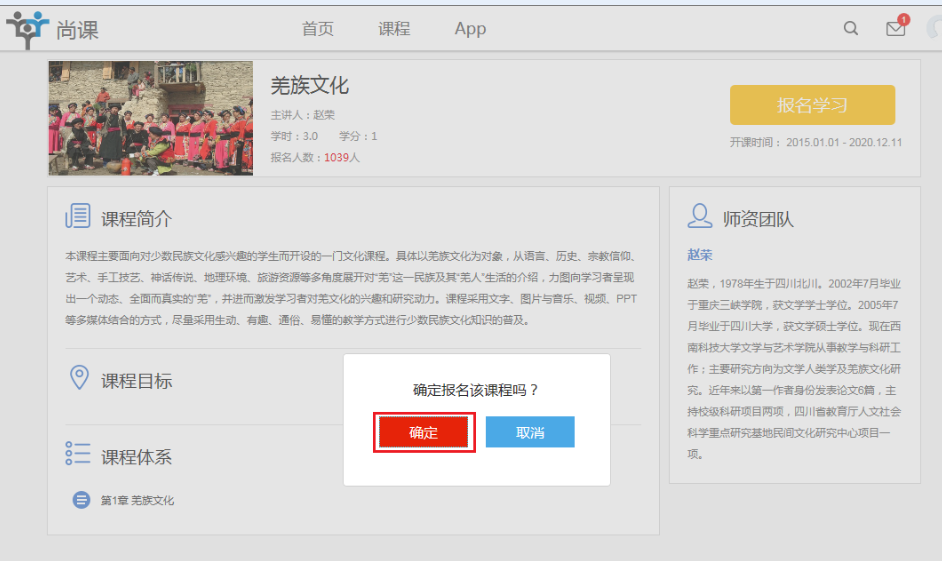
Task: Click the 课程体系 list icon
Action: coord(78,455)
